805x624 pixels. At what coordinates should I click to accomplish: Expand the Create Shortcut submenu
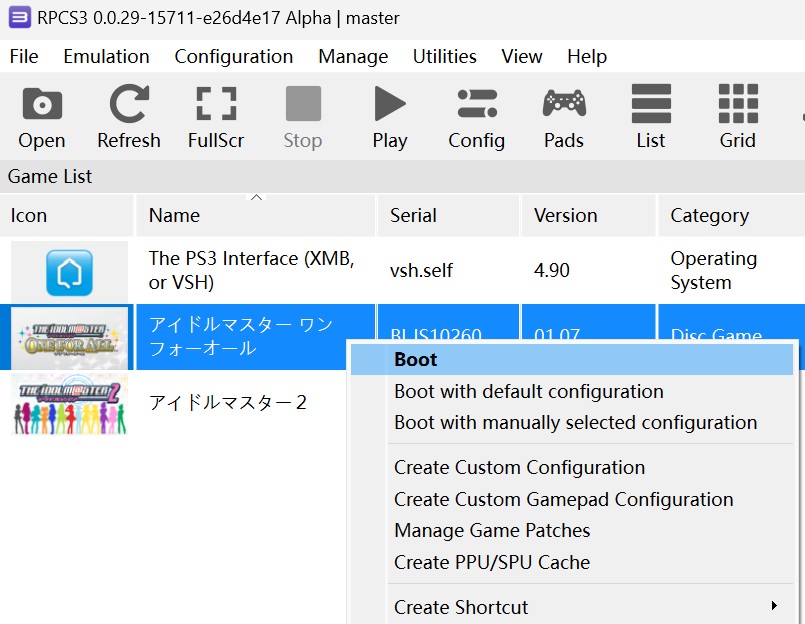(572, 607)
